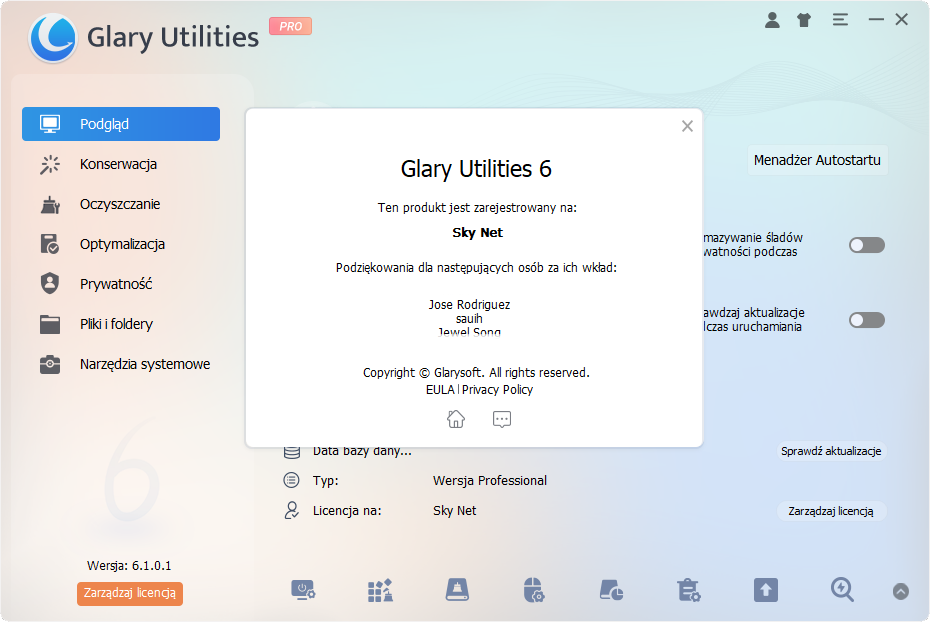The width and height of the screenshot is (930, 622).
Task: Click the bold Sky Net name in dialog
Action: point(477,232)
